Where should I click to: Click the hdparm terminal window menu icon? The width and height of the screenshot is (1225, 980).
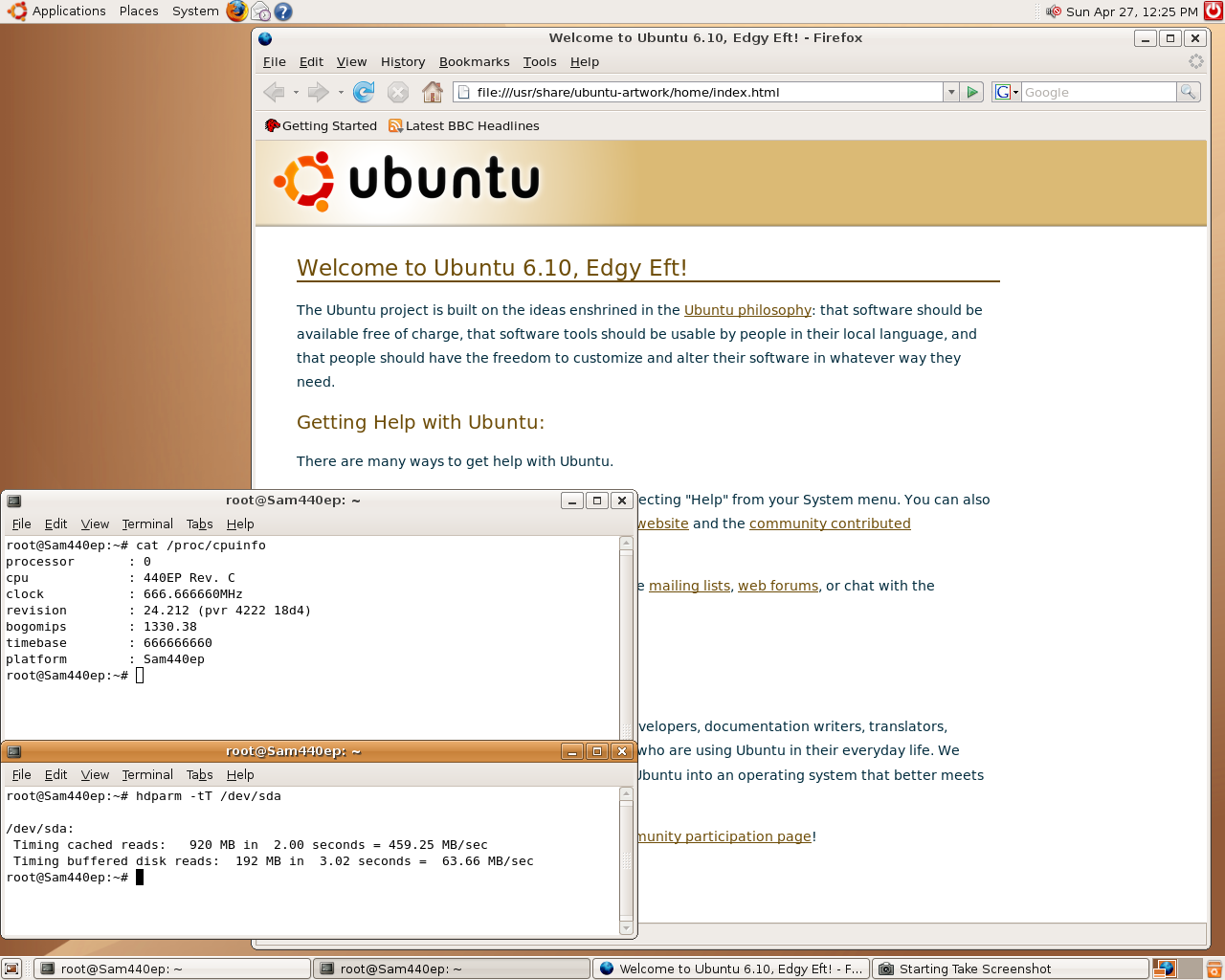pos(14,751)
